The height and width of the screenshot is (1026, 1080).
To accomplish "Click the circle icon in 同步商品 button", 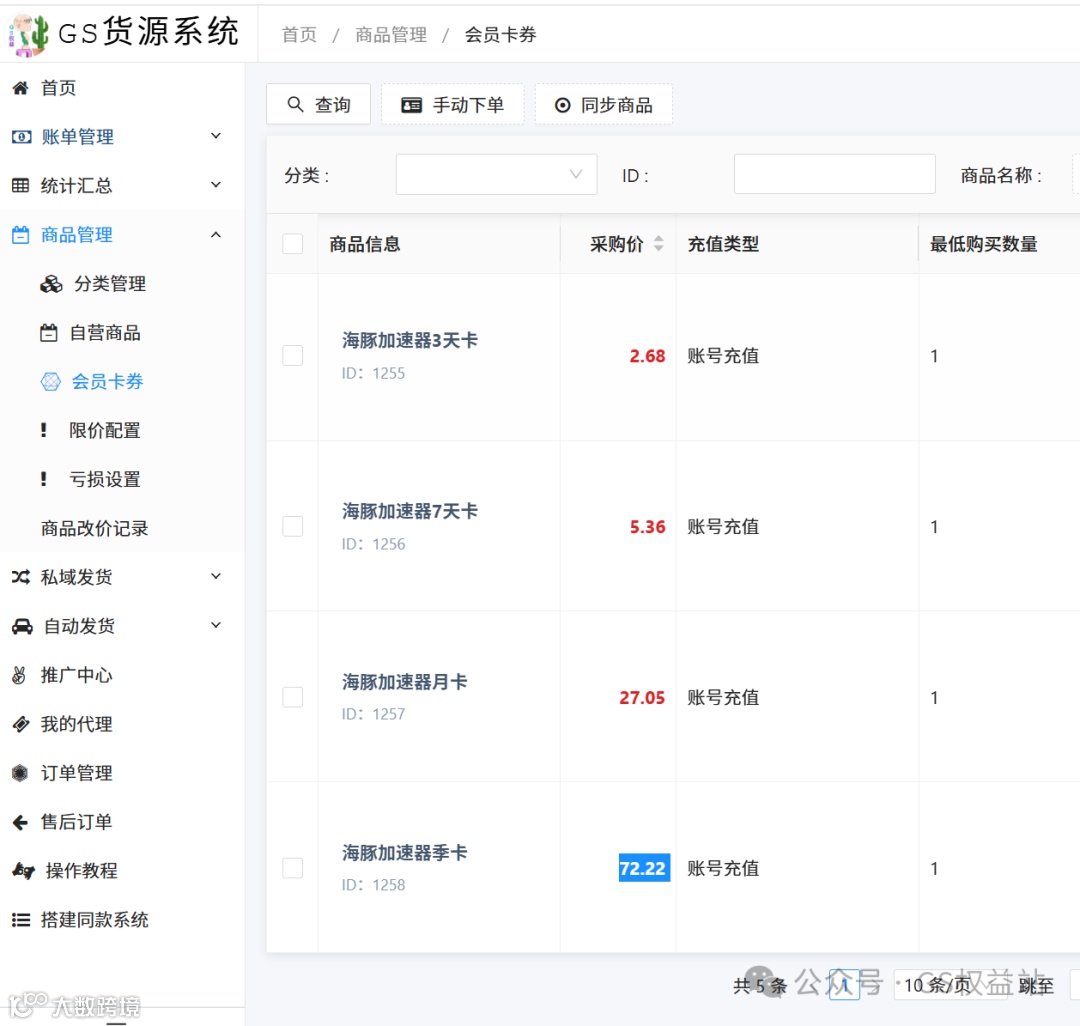I will point(563,105).
